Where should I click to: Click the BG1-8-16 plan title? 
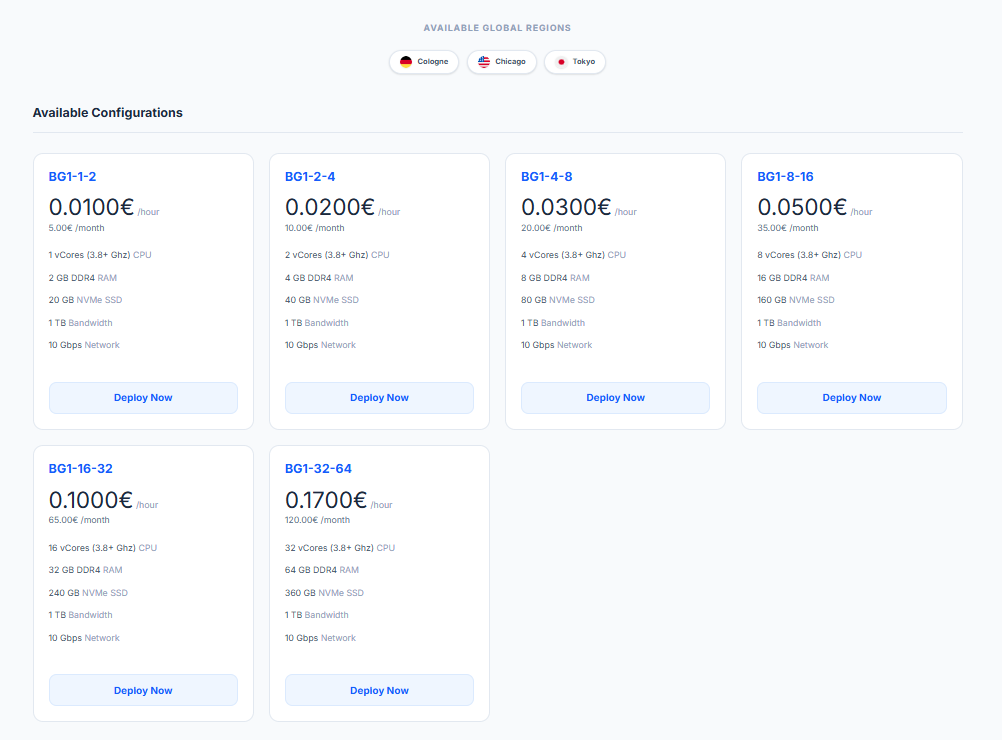tap(785, 177)
